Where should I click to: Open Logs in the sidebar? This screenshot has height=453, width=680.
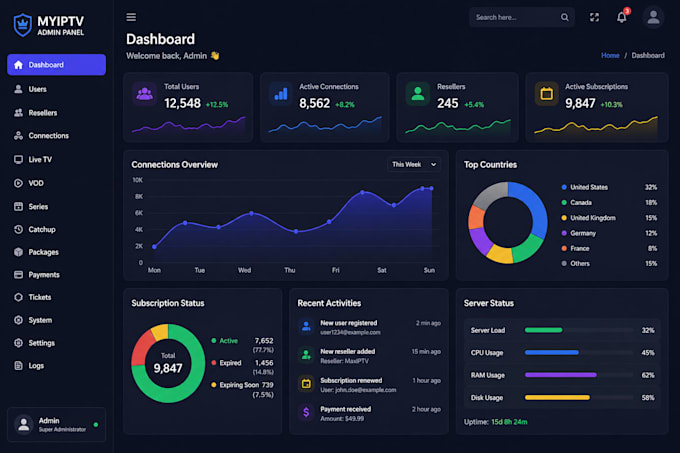point(56,365)
